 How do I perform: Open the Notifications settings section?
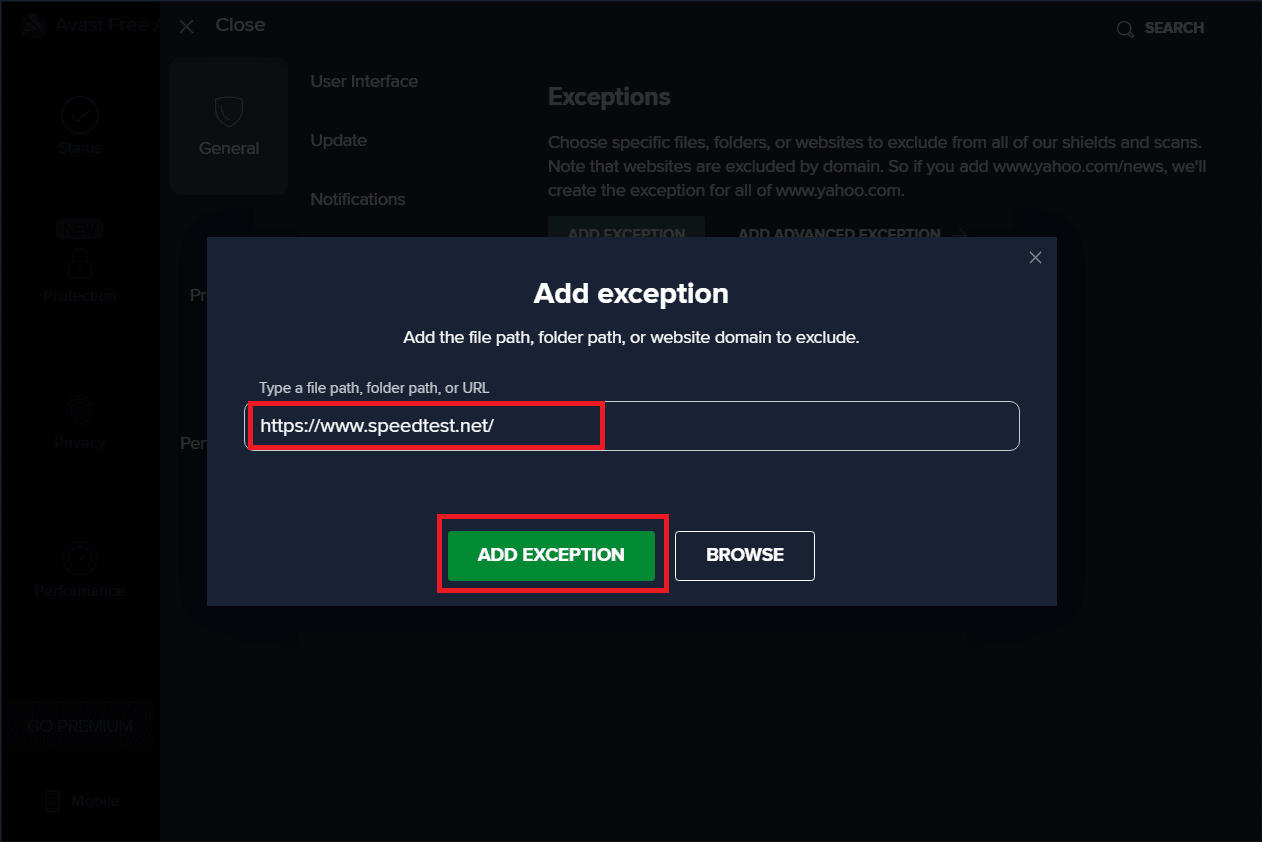point(357,199)
